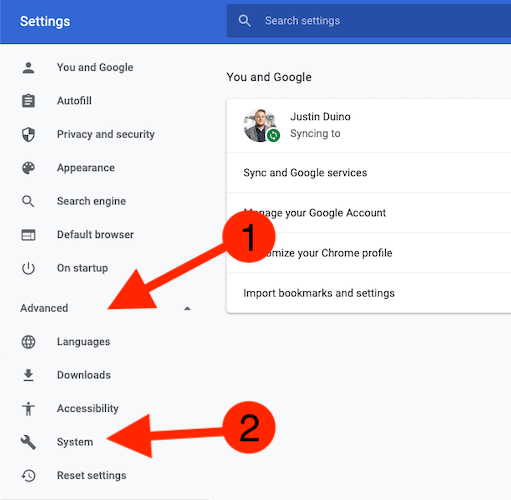Click the magnifier icon beside Search engine
Screen dimensions: 511x500
coord(28,201)
